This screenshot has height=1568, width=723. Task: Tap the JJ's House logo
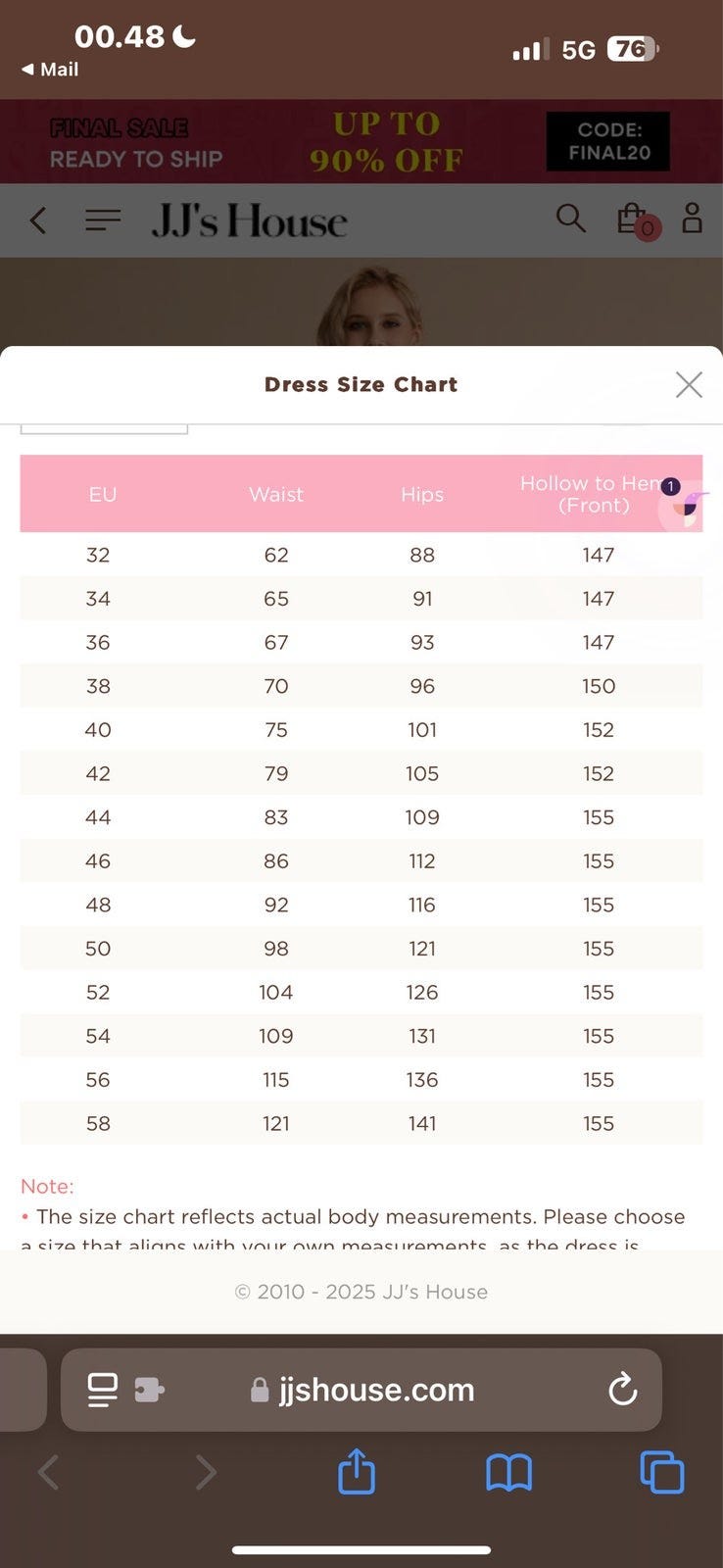(249, 220)
